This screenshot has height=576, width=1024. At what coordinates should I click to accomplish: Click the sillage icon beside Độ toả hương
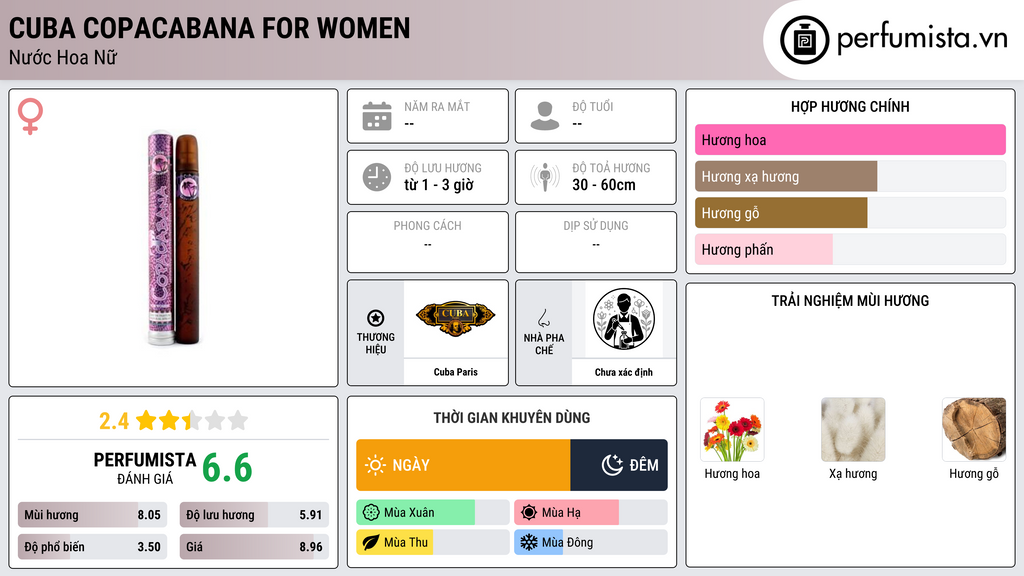click(545, 177)
